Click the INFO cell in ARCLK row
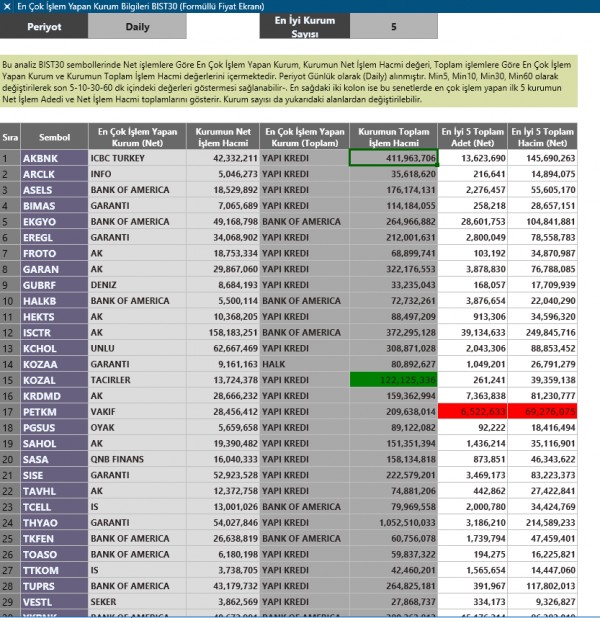This screenshot has width=600, height=618. [137, 174]
